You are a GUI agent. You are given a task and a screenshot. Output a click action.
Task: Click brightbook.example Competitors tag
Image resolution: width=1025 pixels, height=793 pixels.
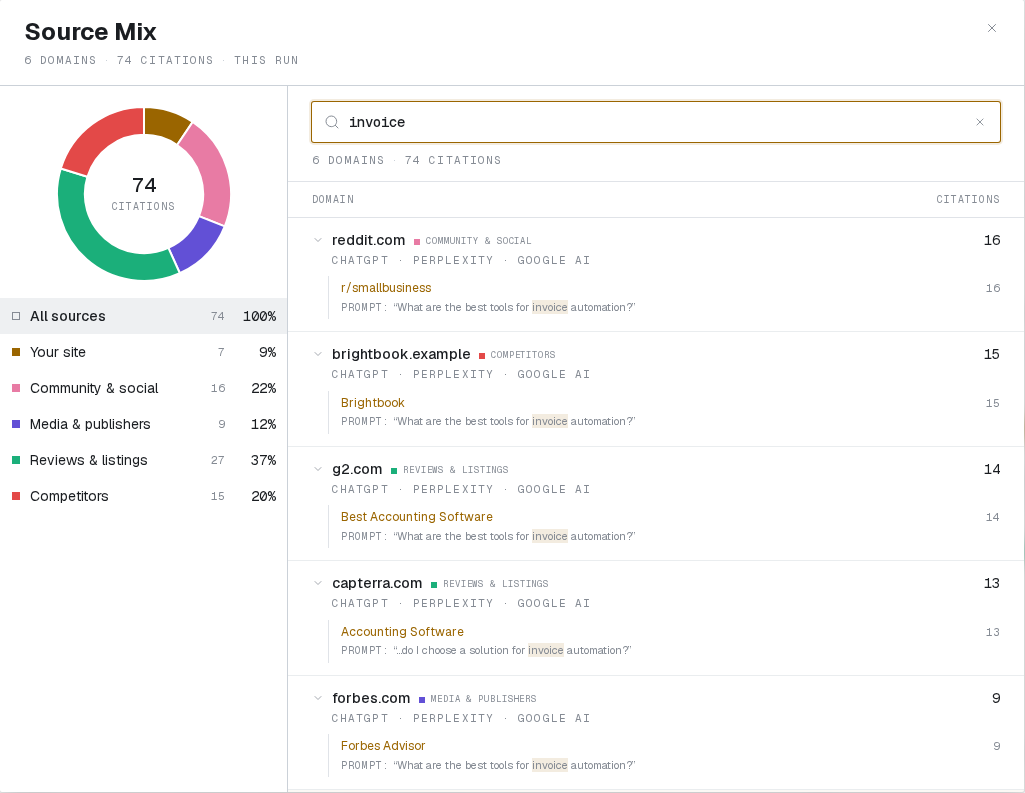click(517, 354)
